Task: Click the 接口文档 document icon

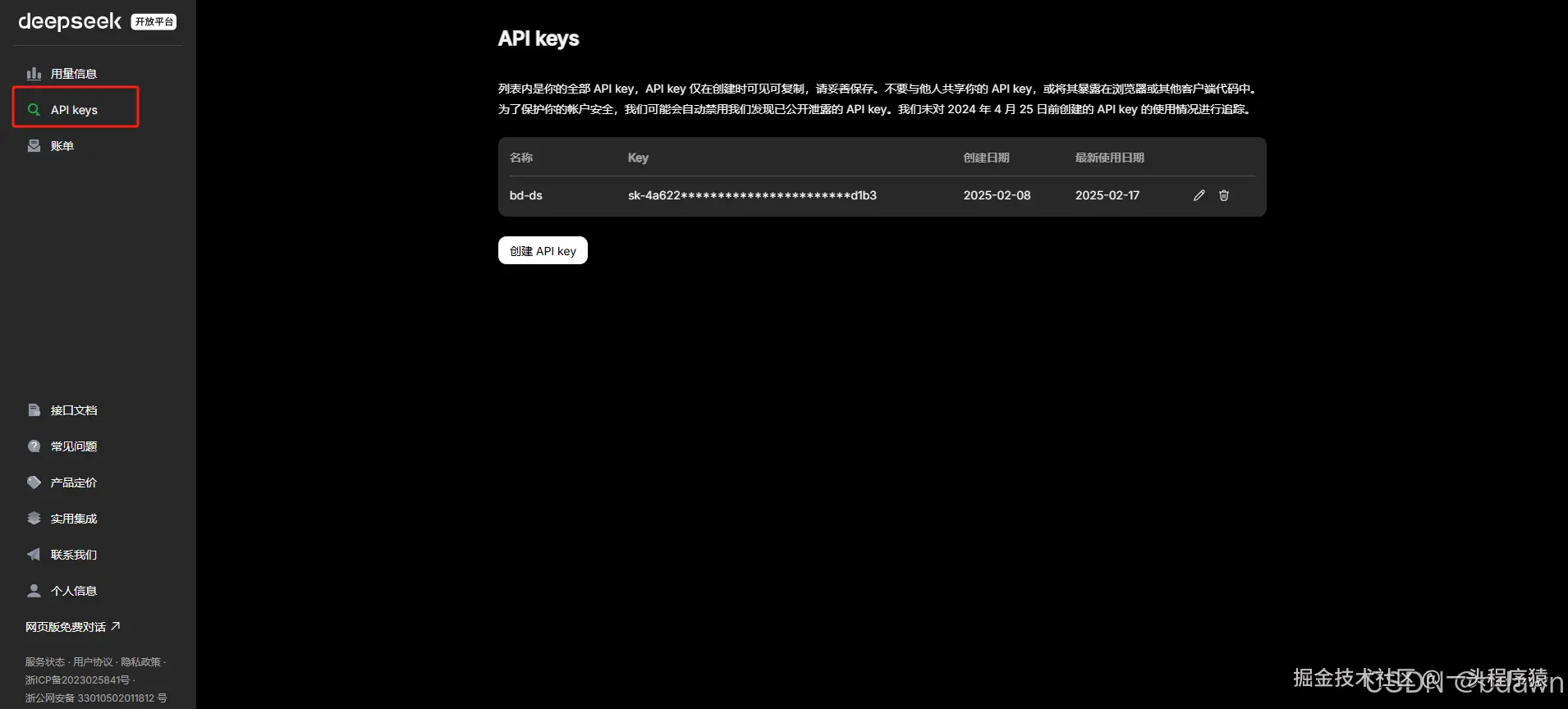Action: pyautogui.click(x=34, y=410)
